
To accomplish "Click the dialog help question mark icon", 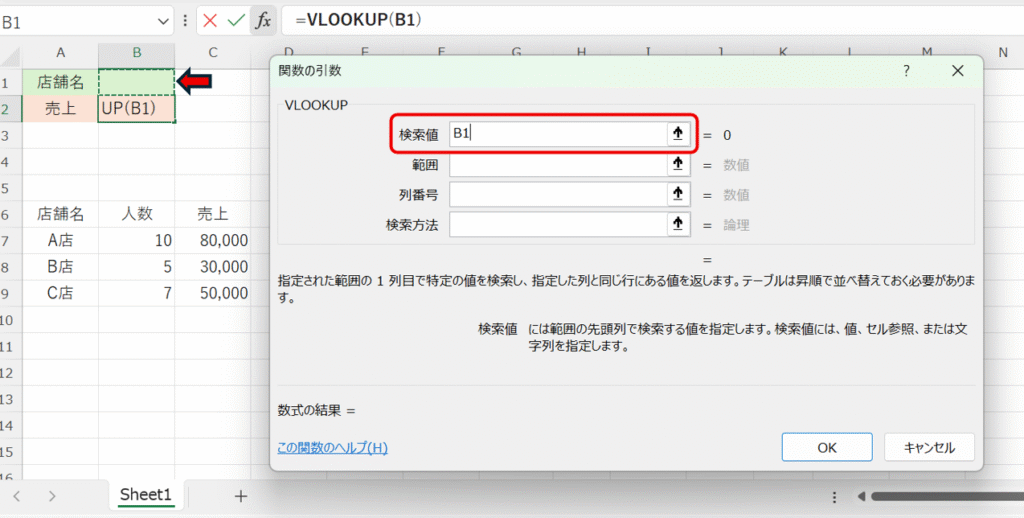I will point(906,71).
